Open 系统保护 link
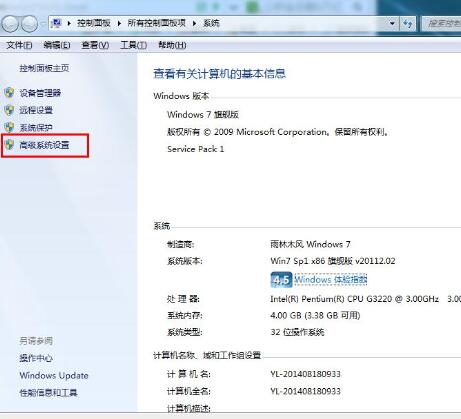The image size is (461, 419). pos(36,128)
